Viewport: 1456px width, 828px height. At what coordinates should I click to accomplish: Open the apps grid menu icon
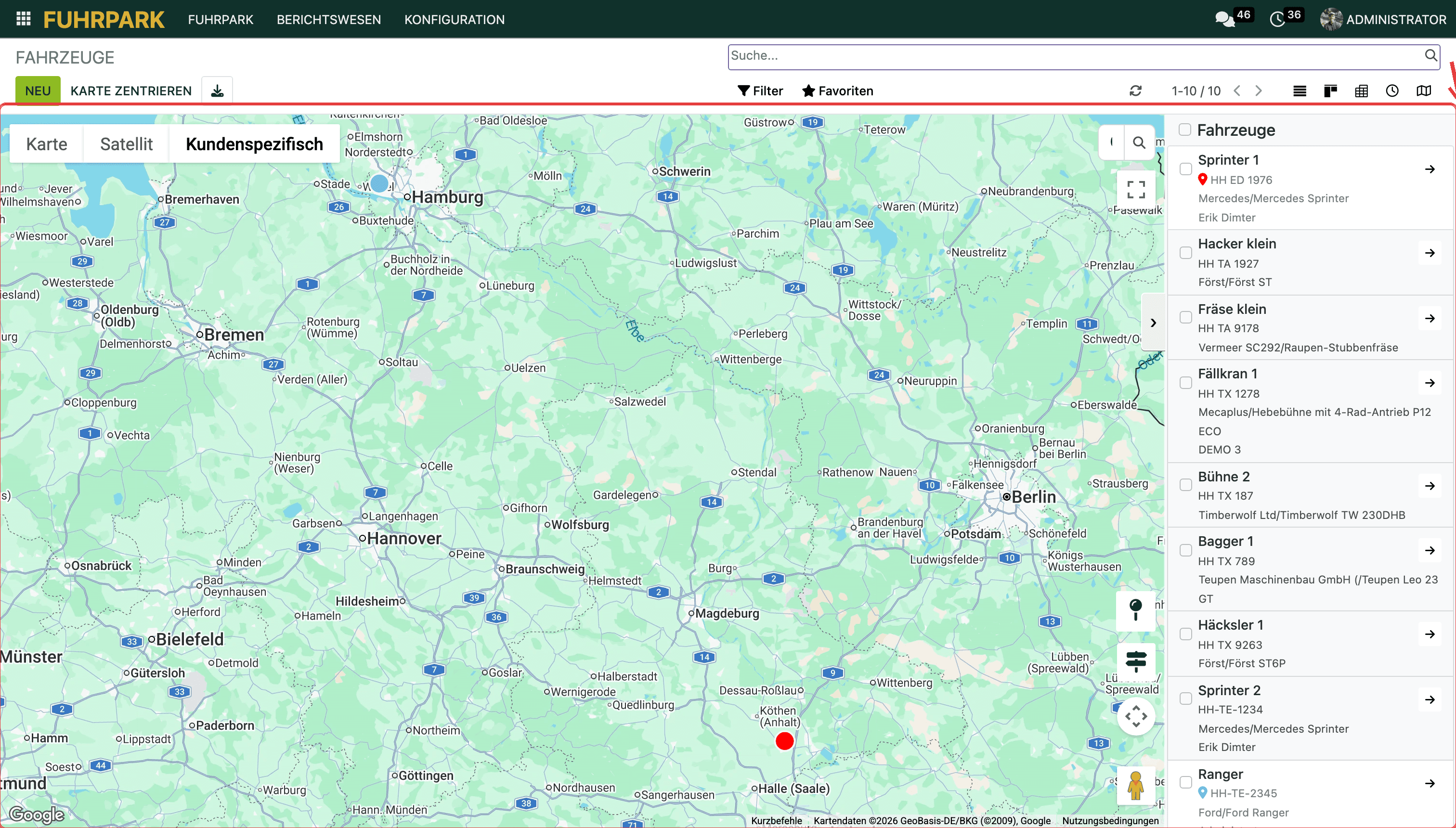(23, 19)
